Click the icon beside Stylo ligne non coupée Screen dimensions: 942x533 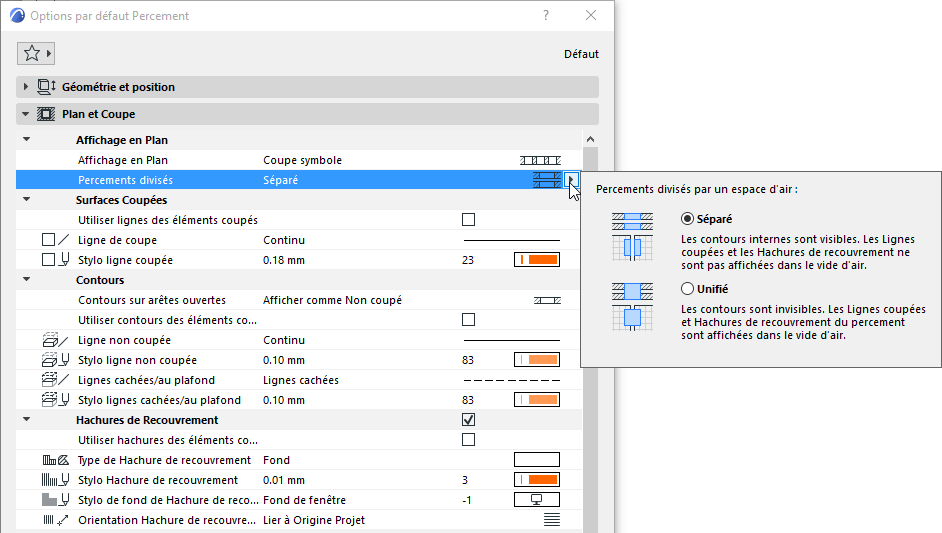click(55, 360)
